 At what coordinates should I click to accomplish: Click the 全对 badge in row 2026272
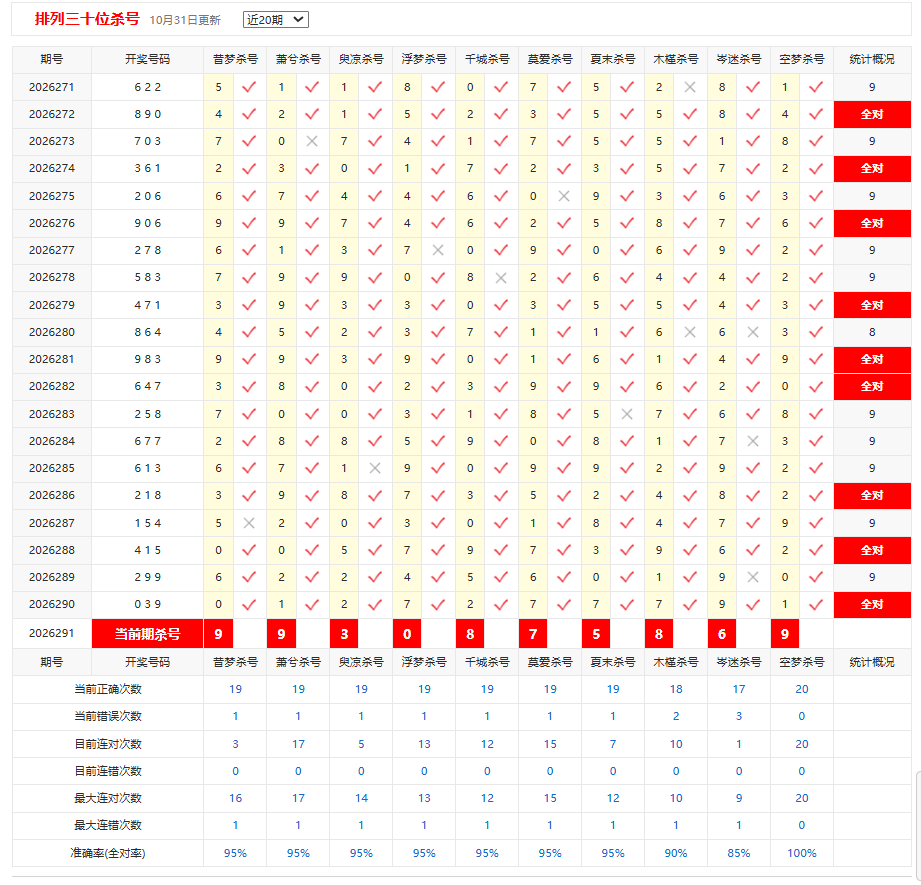tap(872, 115)
